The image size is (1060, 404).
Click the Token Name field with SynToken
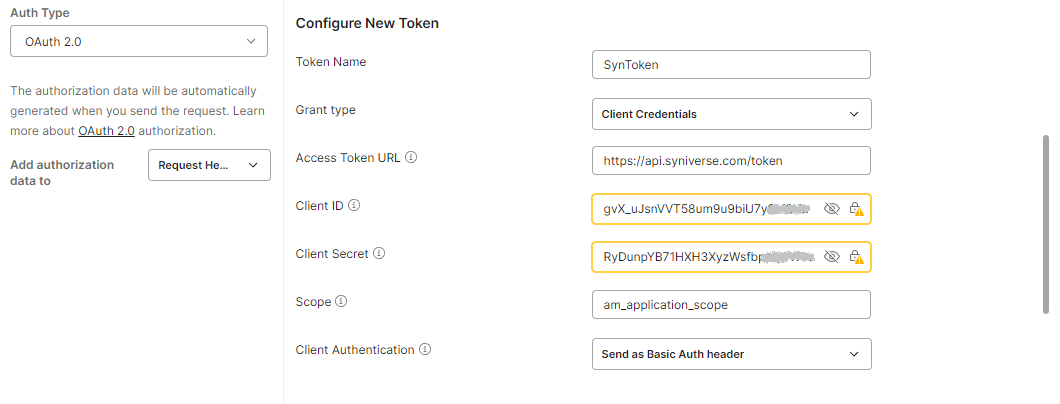tap(731, 65)
